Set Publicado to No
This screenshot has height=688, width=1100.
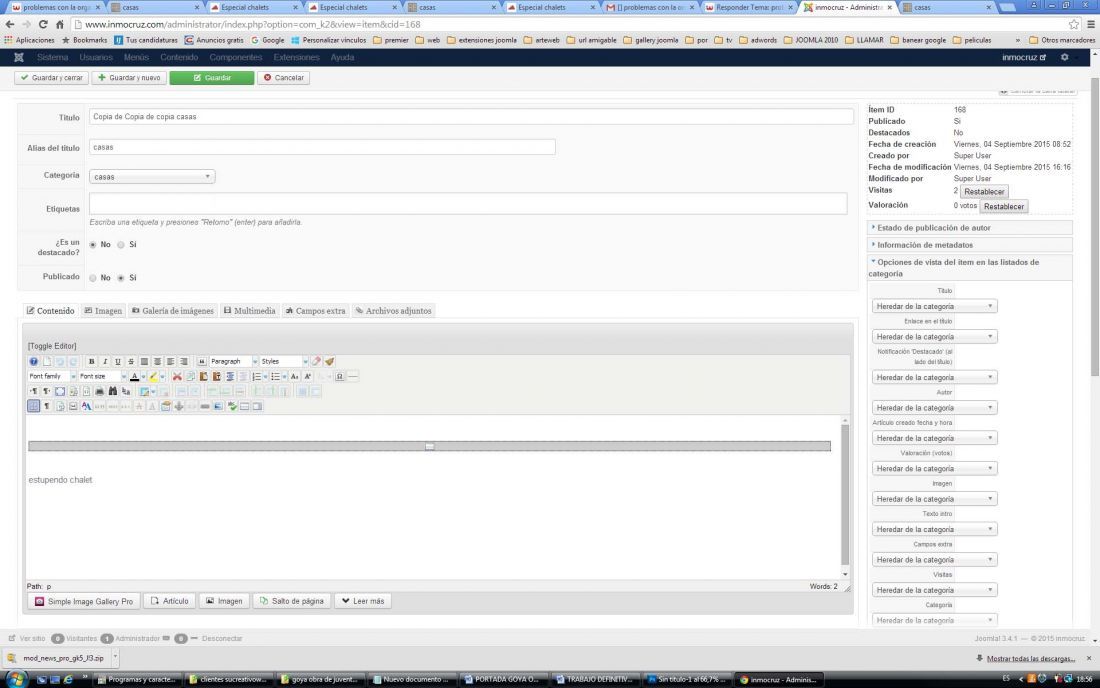(x=93, y=278)
